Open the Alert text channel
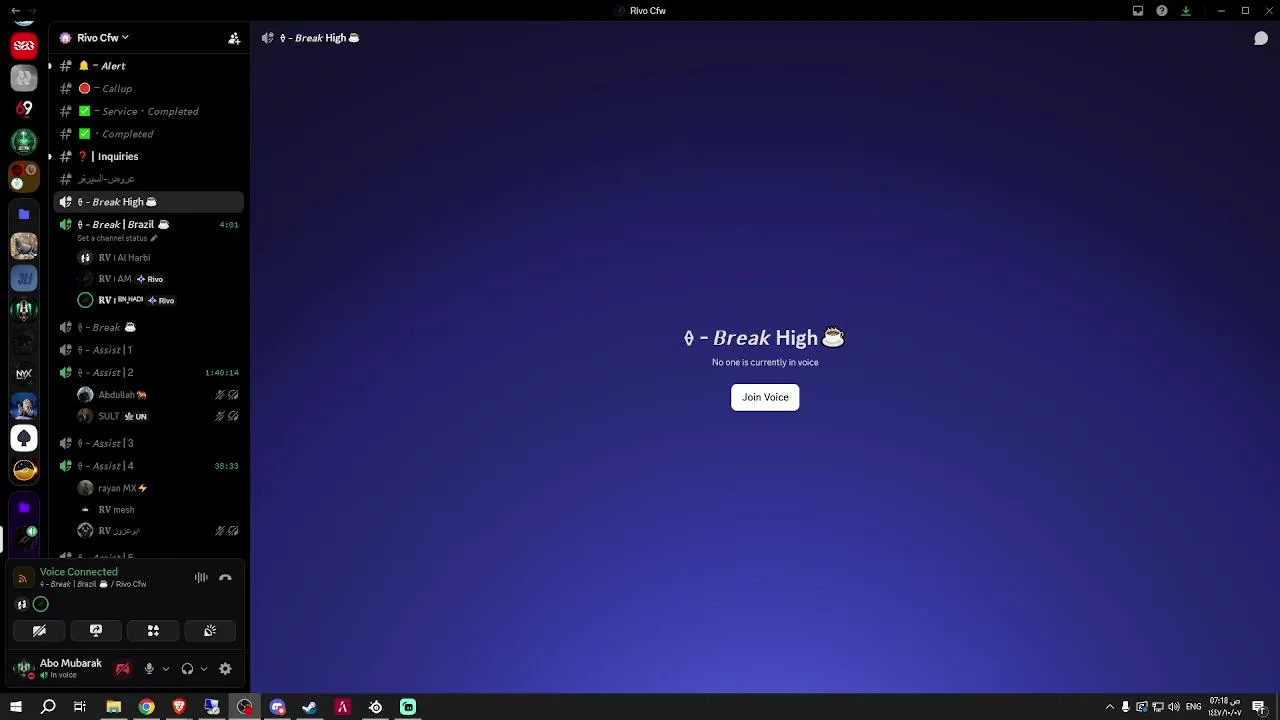This screenshot has height=720, width=1280. pyautogui.click(x=148, y=66)
